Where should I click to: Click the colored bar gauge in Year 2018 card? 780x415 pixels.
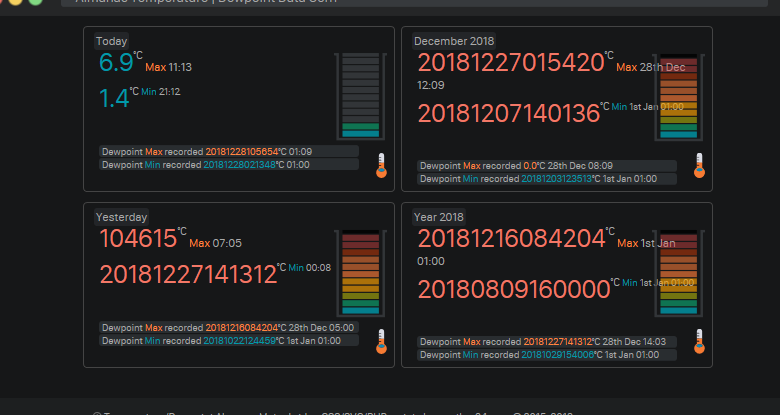coord(679,273)
